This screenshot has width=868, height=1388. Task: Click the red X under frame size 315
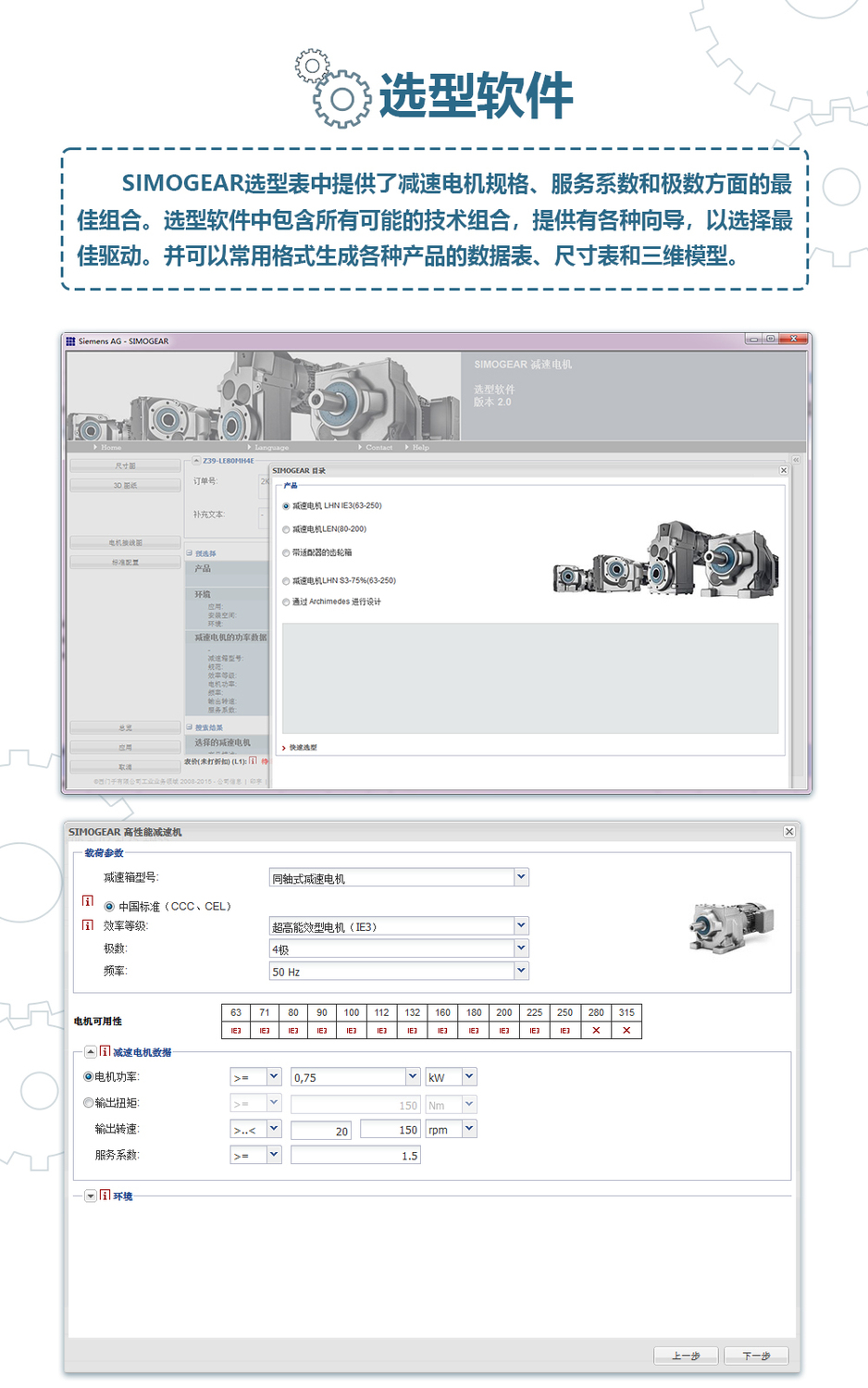click(626, 1030)
